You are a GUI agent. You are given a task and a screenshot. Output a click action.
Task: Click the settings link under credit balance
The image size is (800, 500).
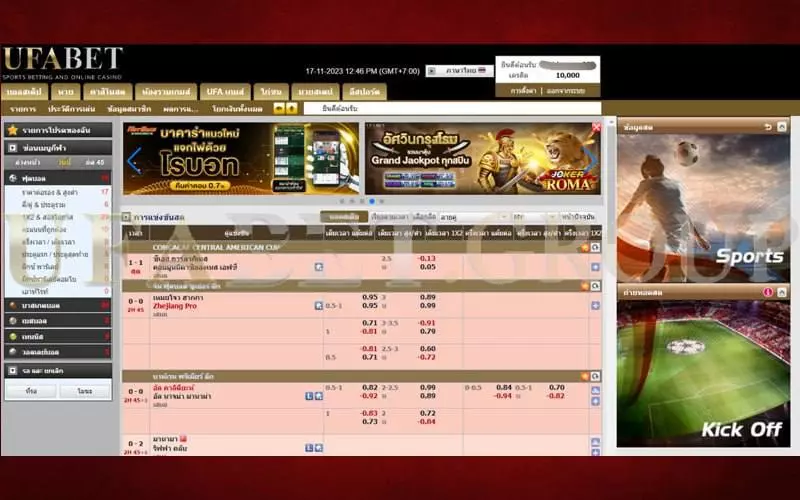coord(520,90)
